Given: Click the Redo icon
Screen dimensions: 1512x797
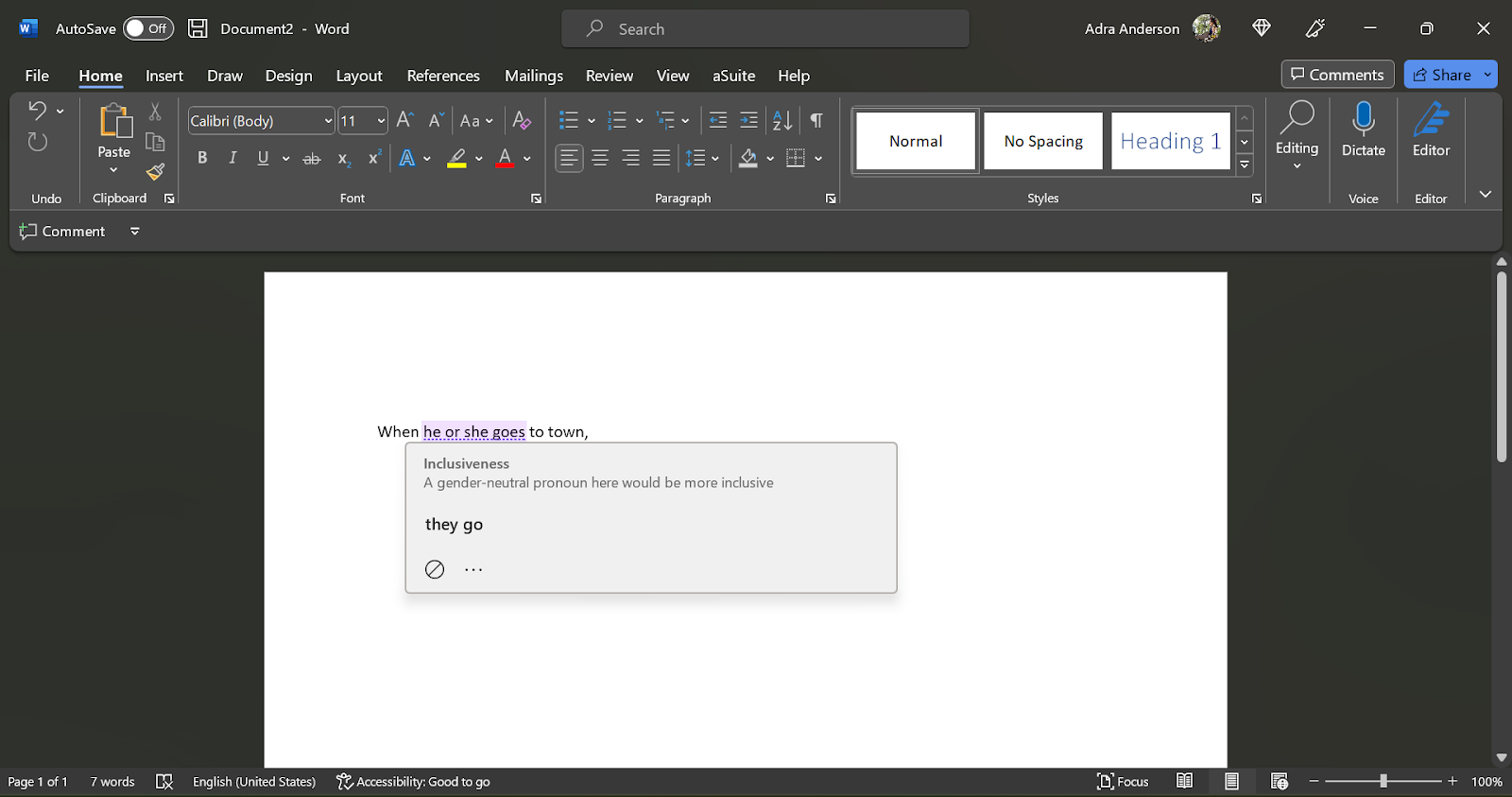Looking at the screenshot, I should pyautogui.click(x=37, y=142).
